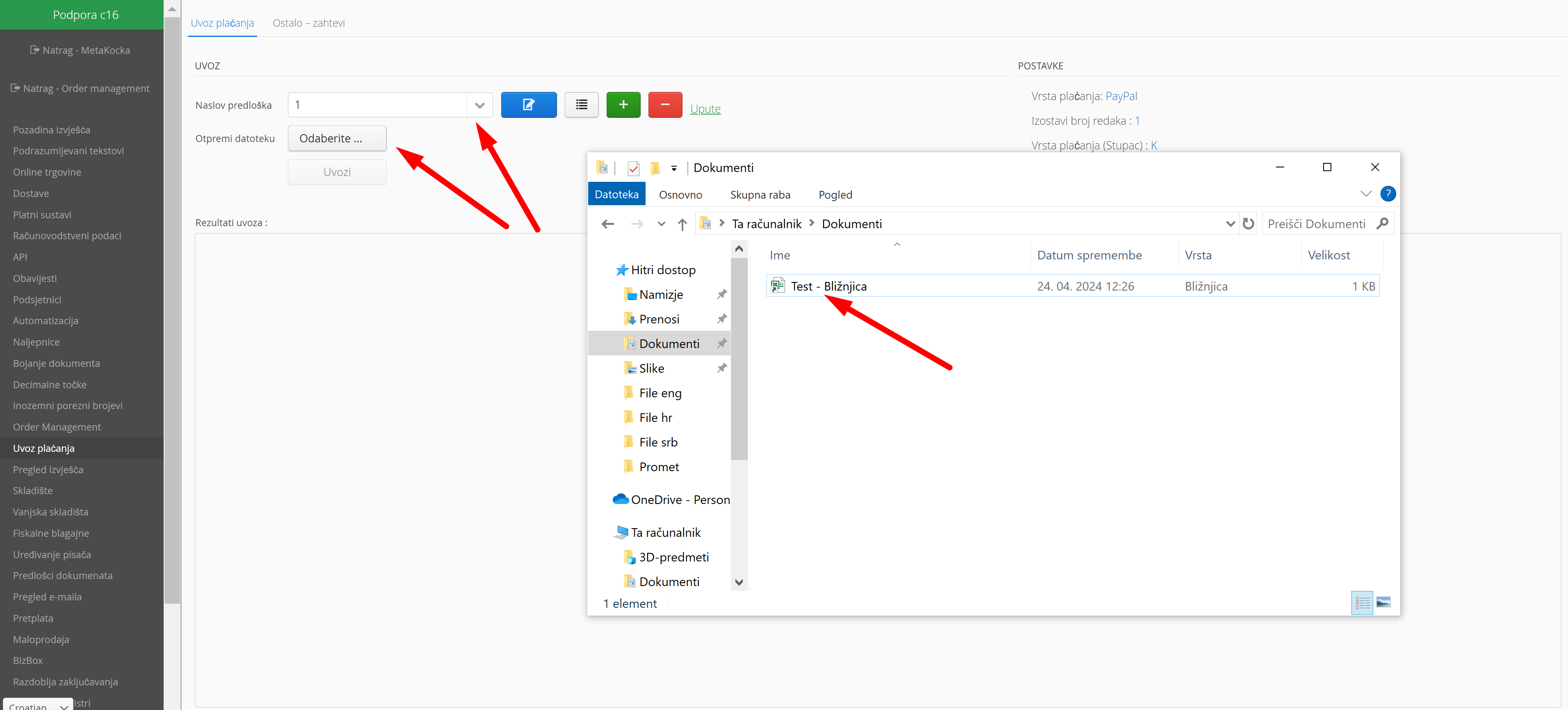The height and width of the screenshot is (710, 1568).
Task: Go up one folder level arrow
Action: point(682,224)
